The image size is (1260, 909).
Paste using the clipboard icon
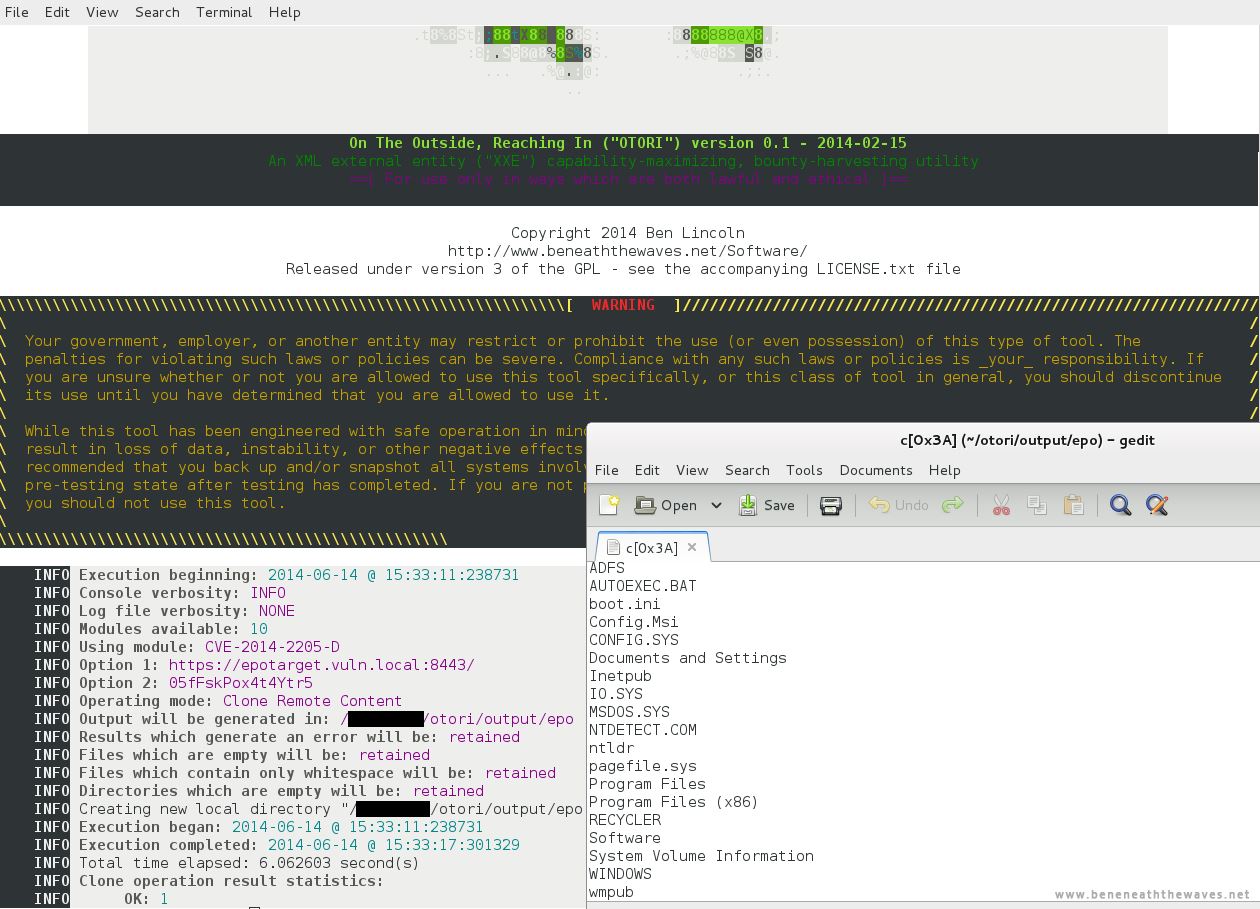(x=1074, y=505)
